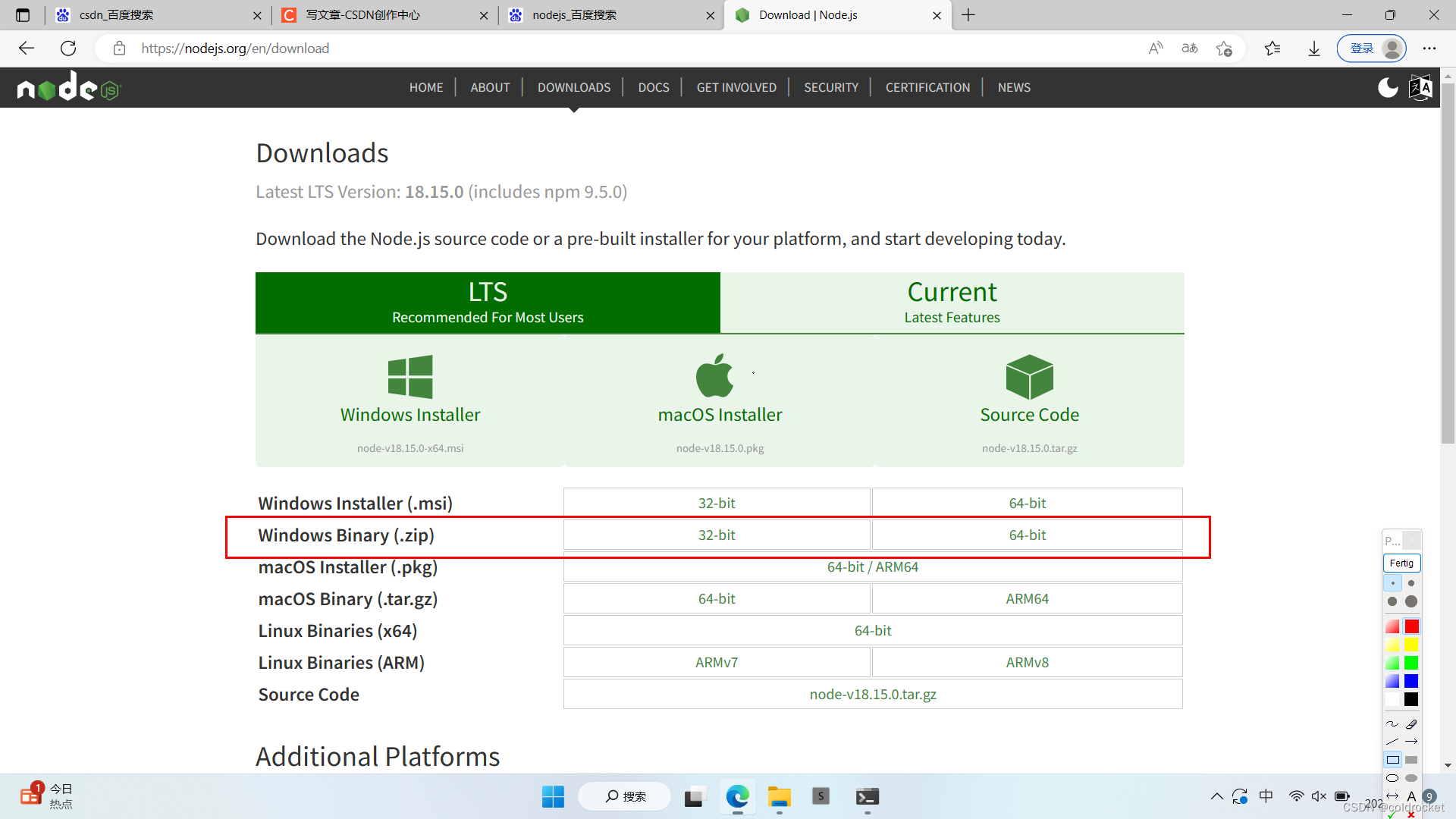Viewport: 1456px width, 819px height.
Task: Open the DOCS navigation menu item
Action: 653,87
